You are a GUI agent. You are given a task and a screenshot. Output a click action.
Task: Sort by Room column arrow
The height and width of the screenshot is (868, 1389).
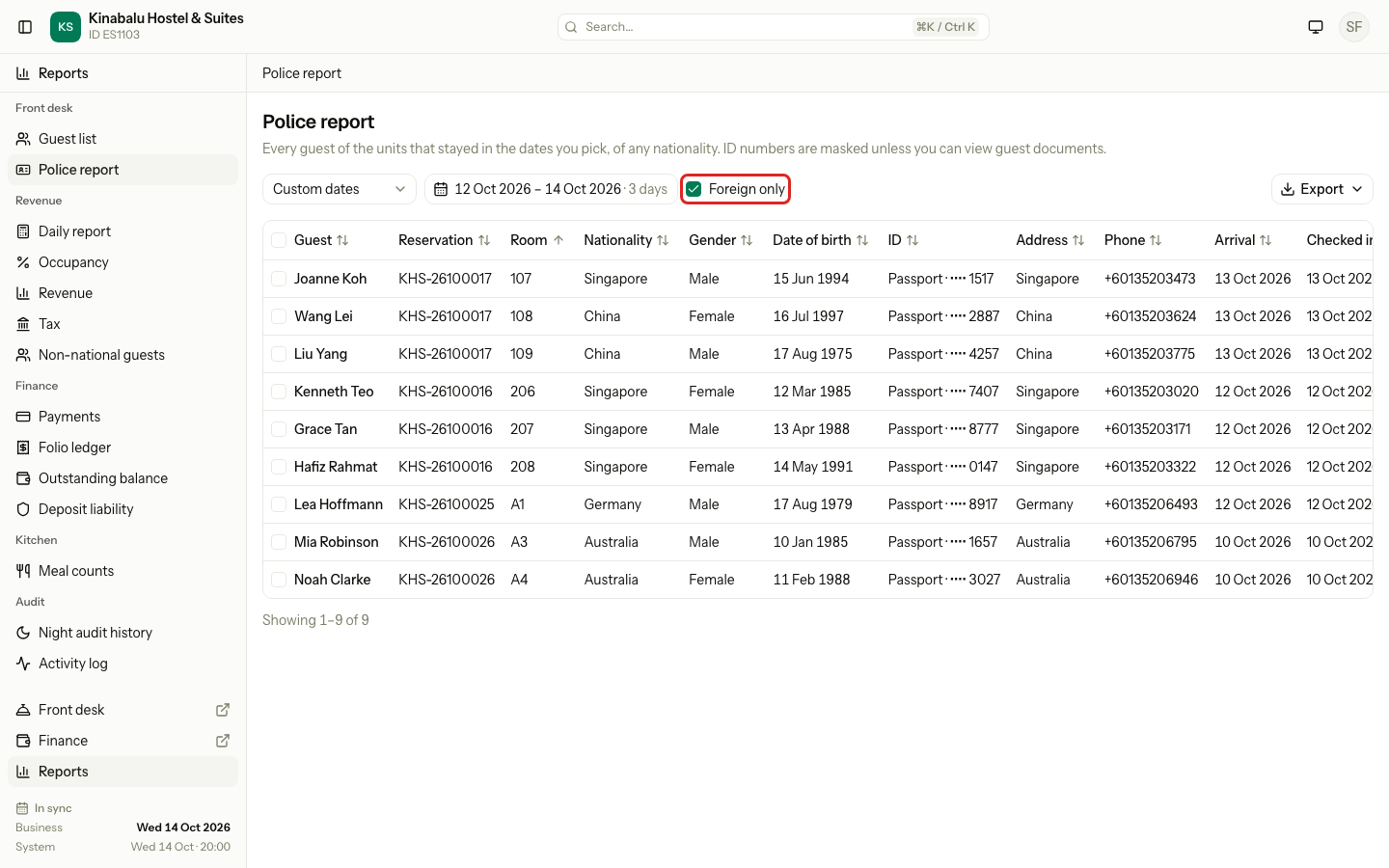point(558,240)
